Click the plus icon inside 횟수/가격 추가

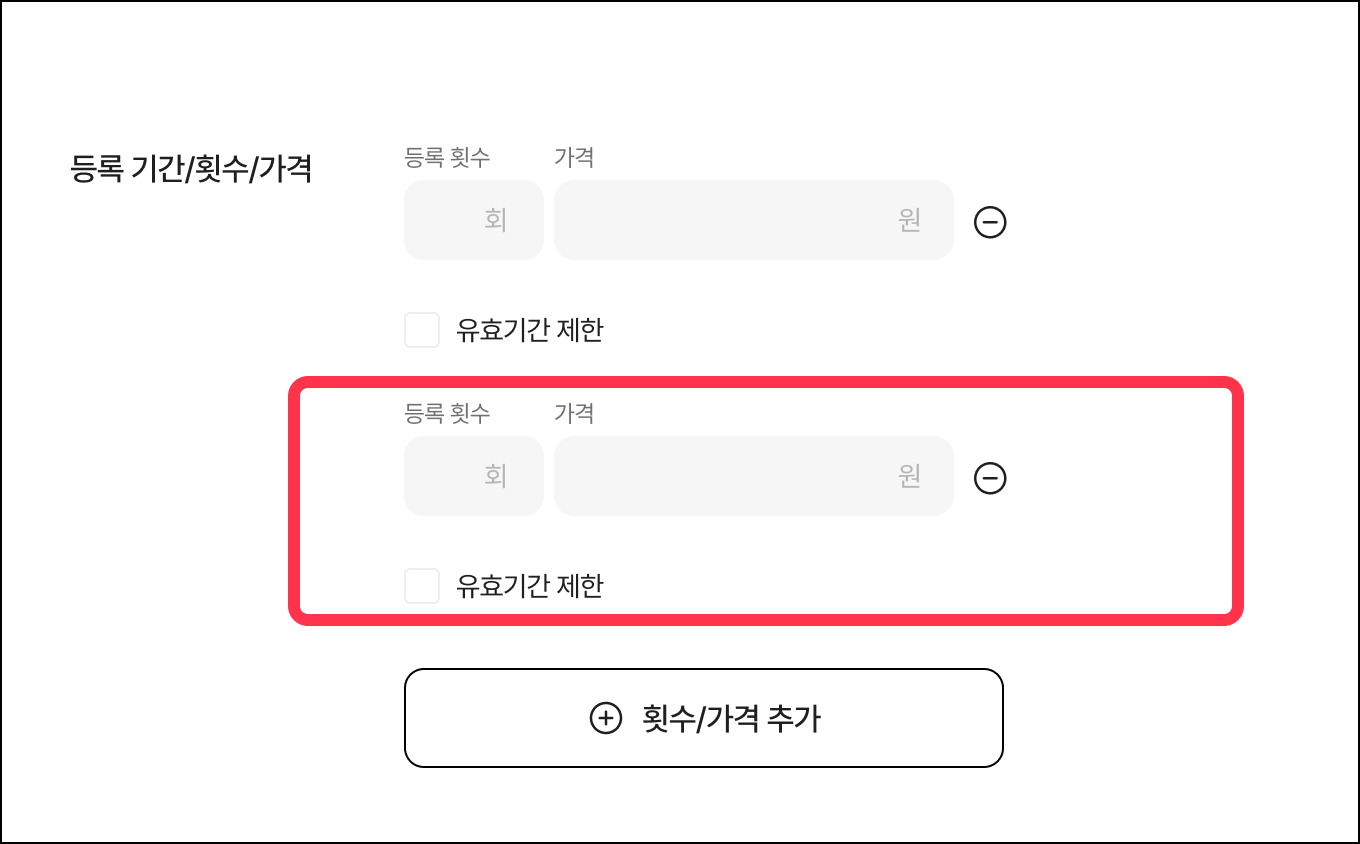(605, 718)
